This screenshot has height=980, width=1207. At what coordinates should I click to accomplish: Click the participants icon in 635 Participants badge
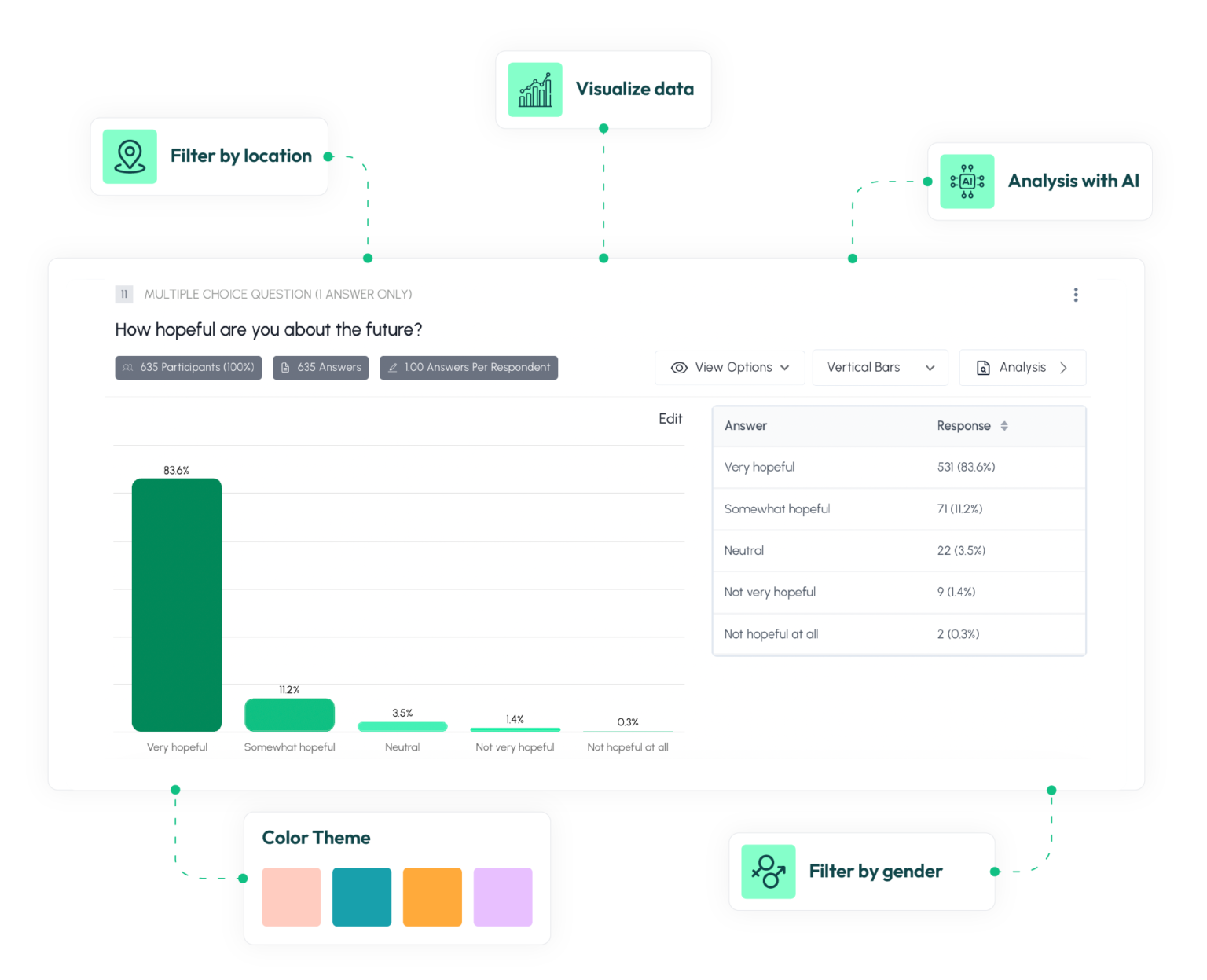coord(128,368)
